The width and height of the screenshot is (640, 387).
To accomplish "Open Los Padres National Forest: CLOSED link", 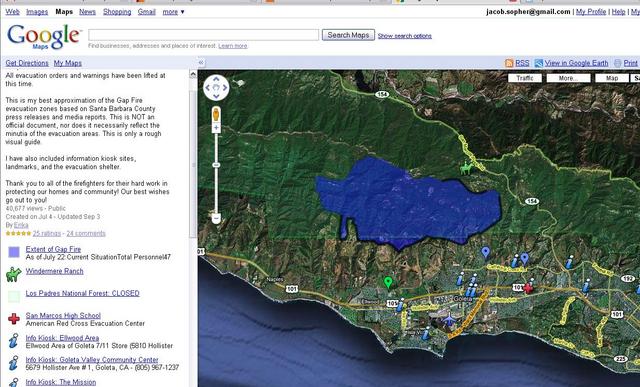I will [82, 293].
